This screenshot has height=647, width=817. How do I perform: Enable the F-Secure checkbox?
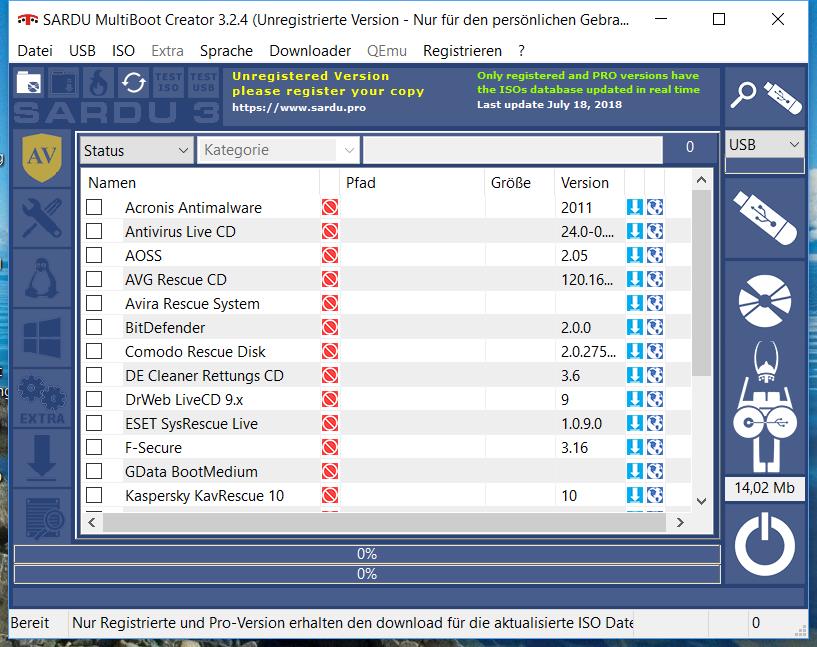(94, 447)
